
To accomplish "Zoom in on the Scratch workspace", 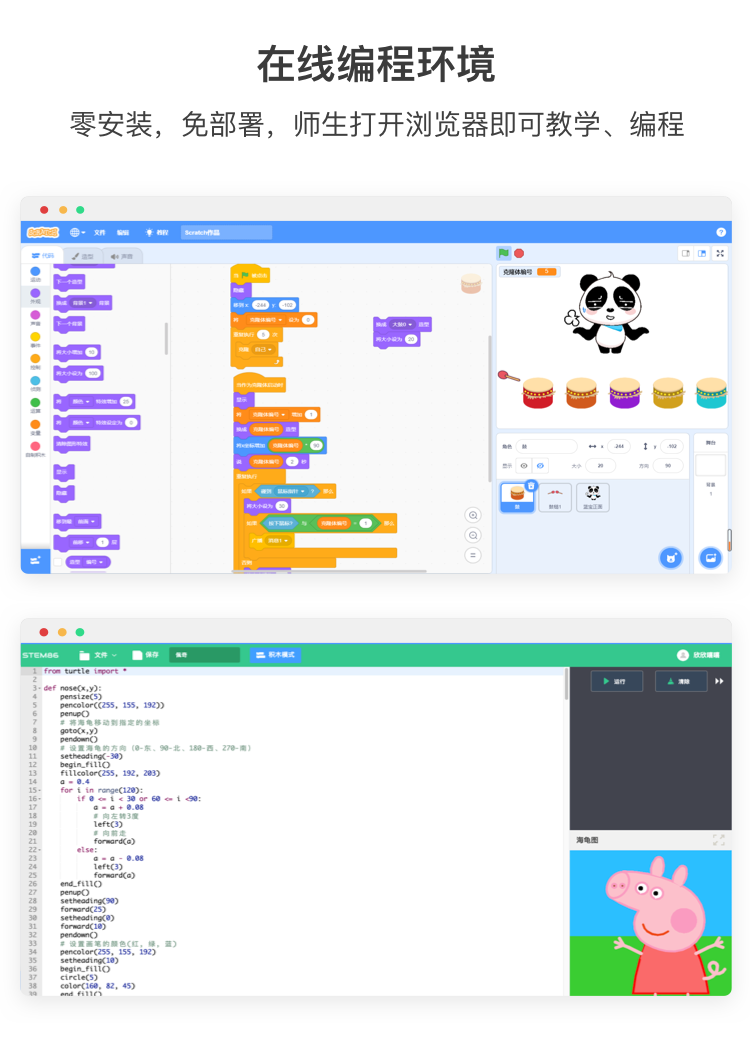I will [473, 515].
